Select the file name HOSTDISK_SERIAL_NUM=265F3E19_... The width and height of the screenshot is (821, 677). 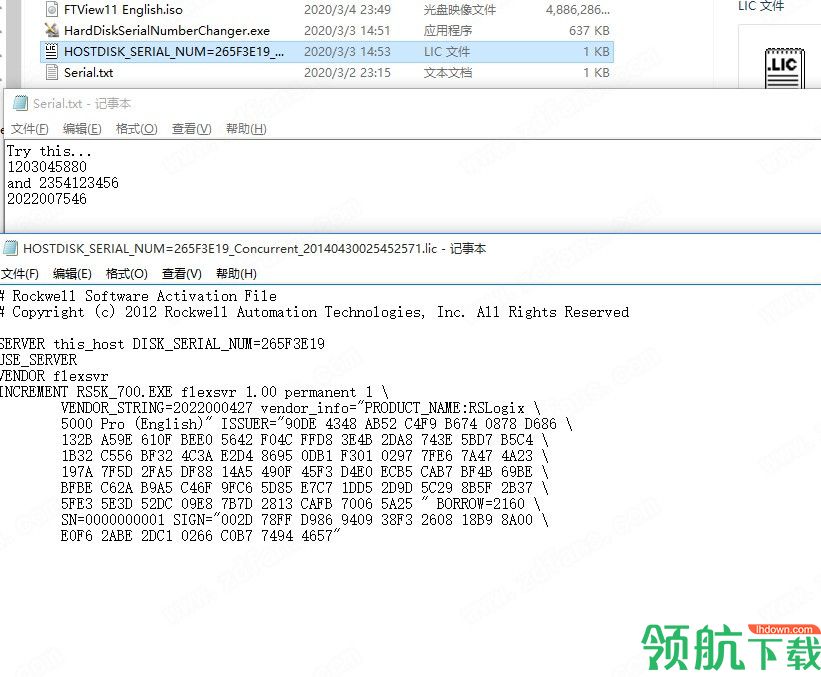pyautogui.click(x=174, y=51)
